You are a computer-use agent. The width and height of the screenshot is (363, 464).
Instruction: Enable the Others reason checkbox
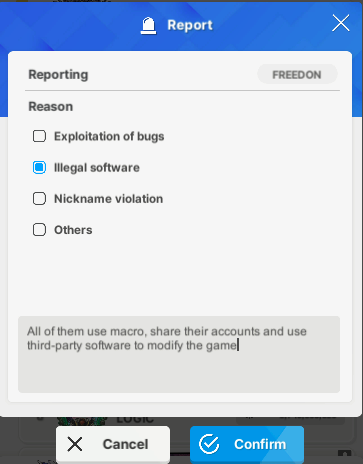click(x=39, y=230)
